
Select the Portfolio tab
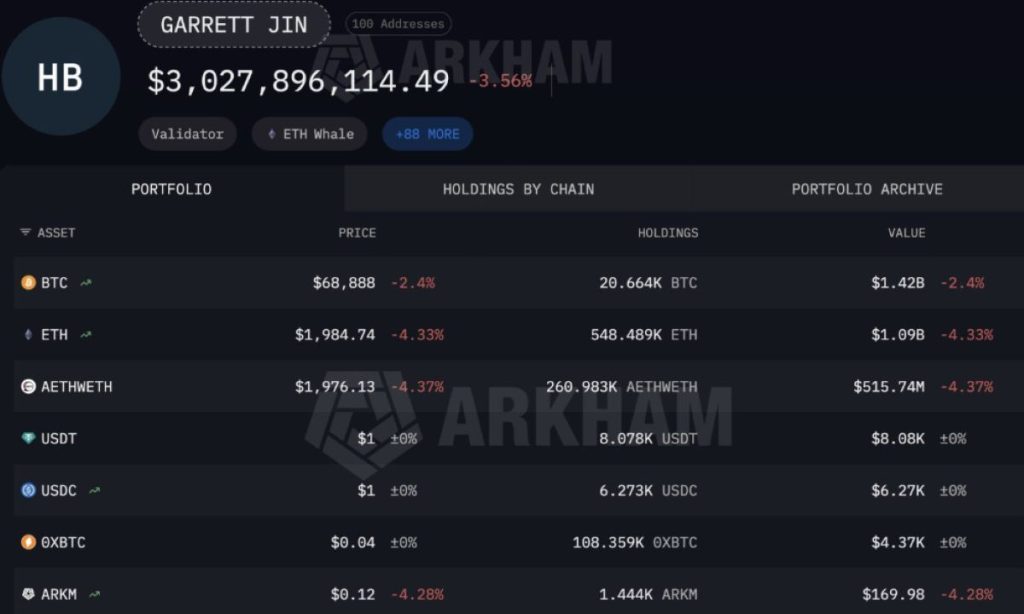[x=172, y=189]
